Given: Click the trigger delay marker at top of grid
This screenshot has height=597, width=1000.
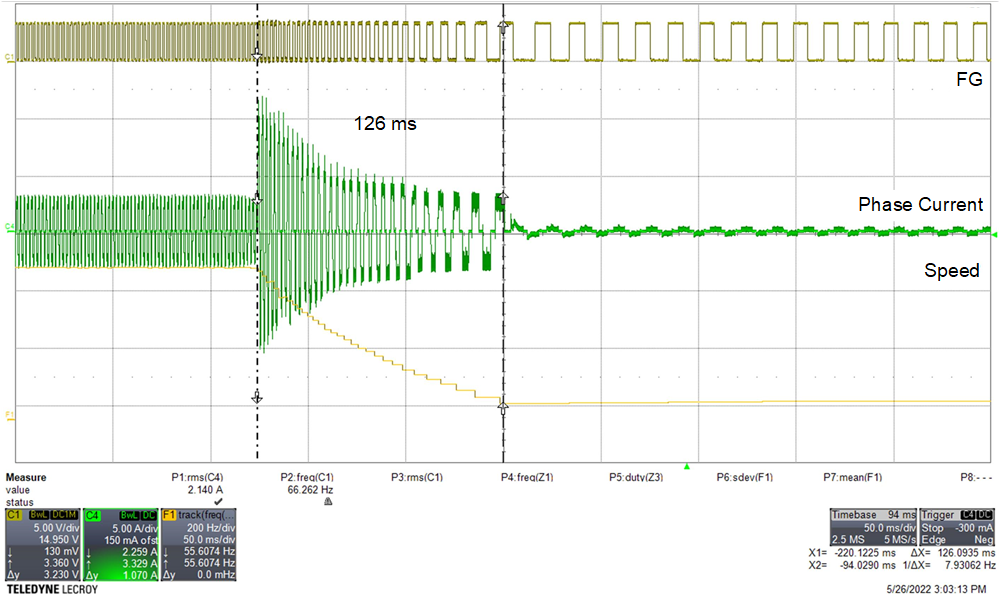Looking at the screenshot, I should [x=503, y=15].
